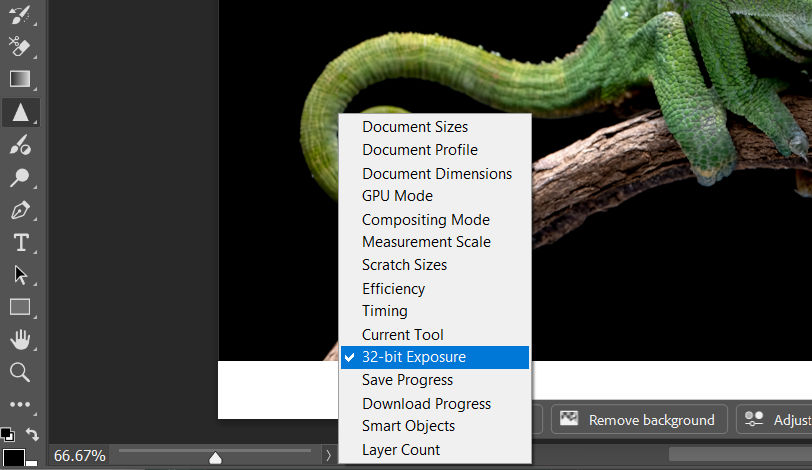The image size is (812, 470).
Task: Select the Hand tool
Action: pos(20,340)
